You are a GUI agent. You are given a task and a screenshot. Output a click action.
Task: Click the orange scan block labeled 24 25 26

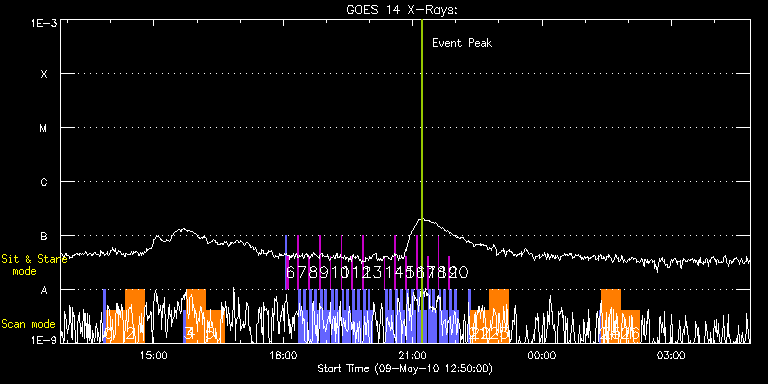coord(620,316)
